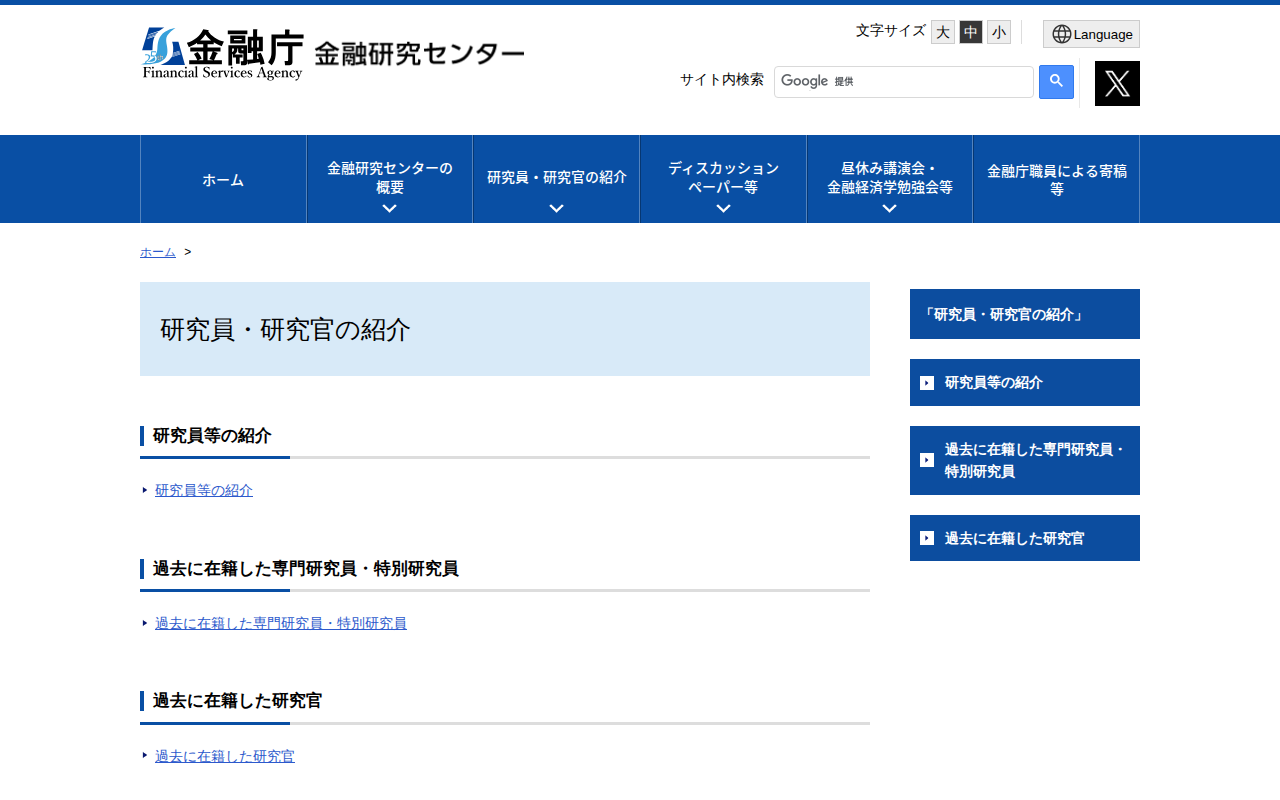Click sidebar button 過去に在籍した研究官

click(x=1025, y=538)
